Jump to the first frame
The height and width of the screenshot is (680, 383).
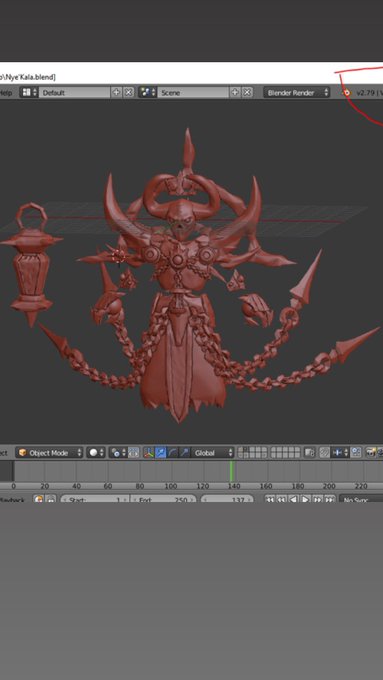pyautogui.click(x=269, y=500)
